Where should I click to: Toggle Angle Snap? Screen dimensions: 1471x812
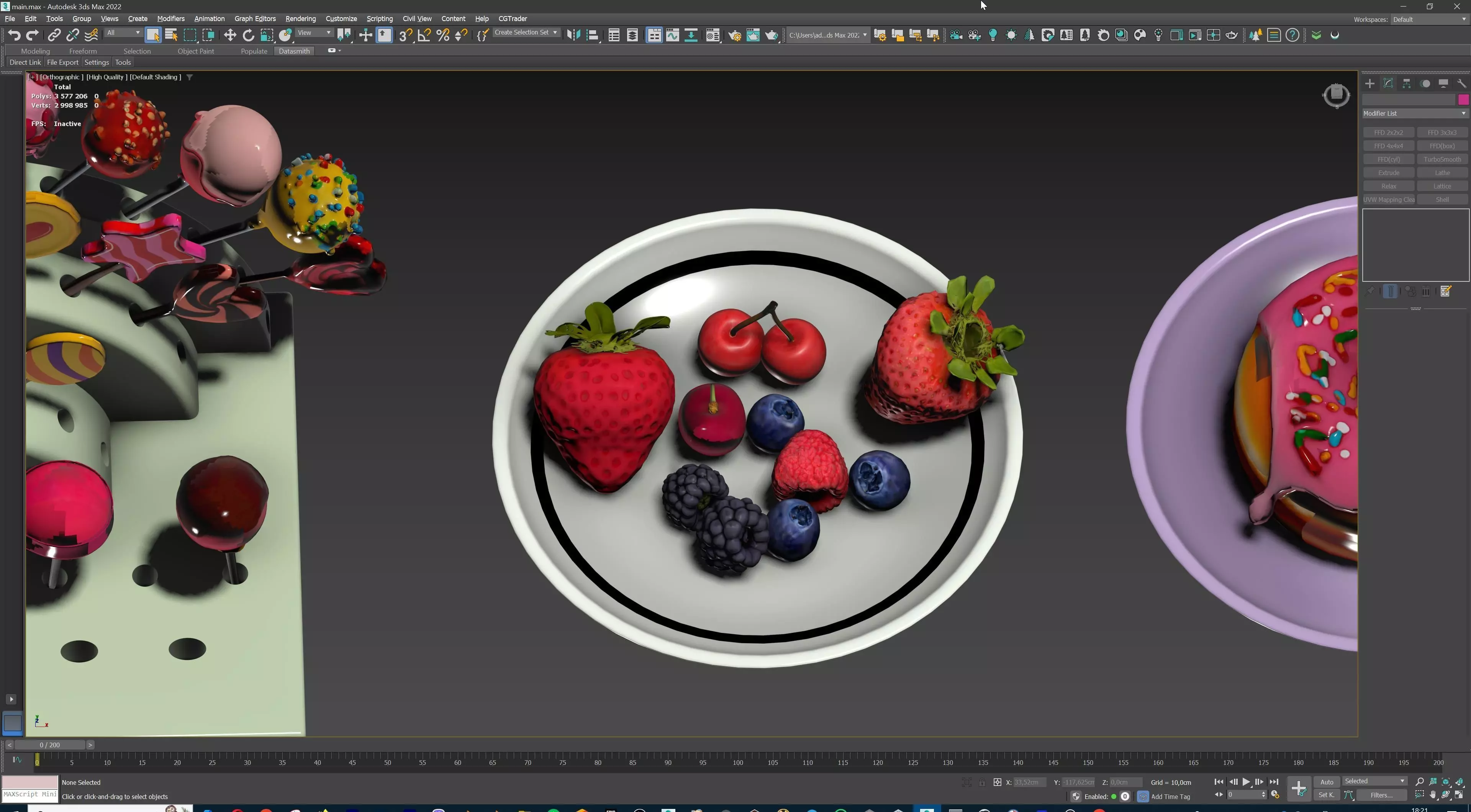click(424, 35)
